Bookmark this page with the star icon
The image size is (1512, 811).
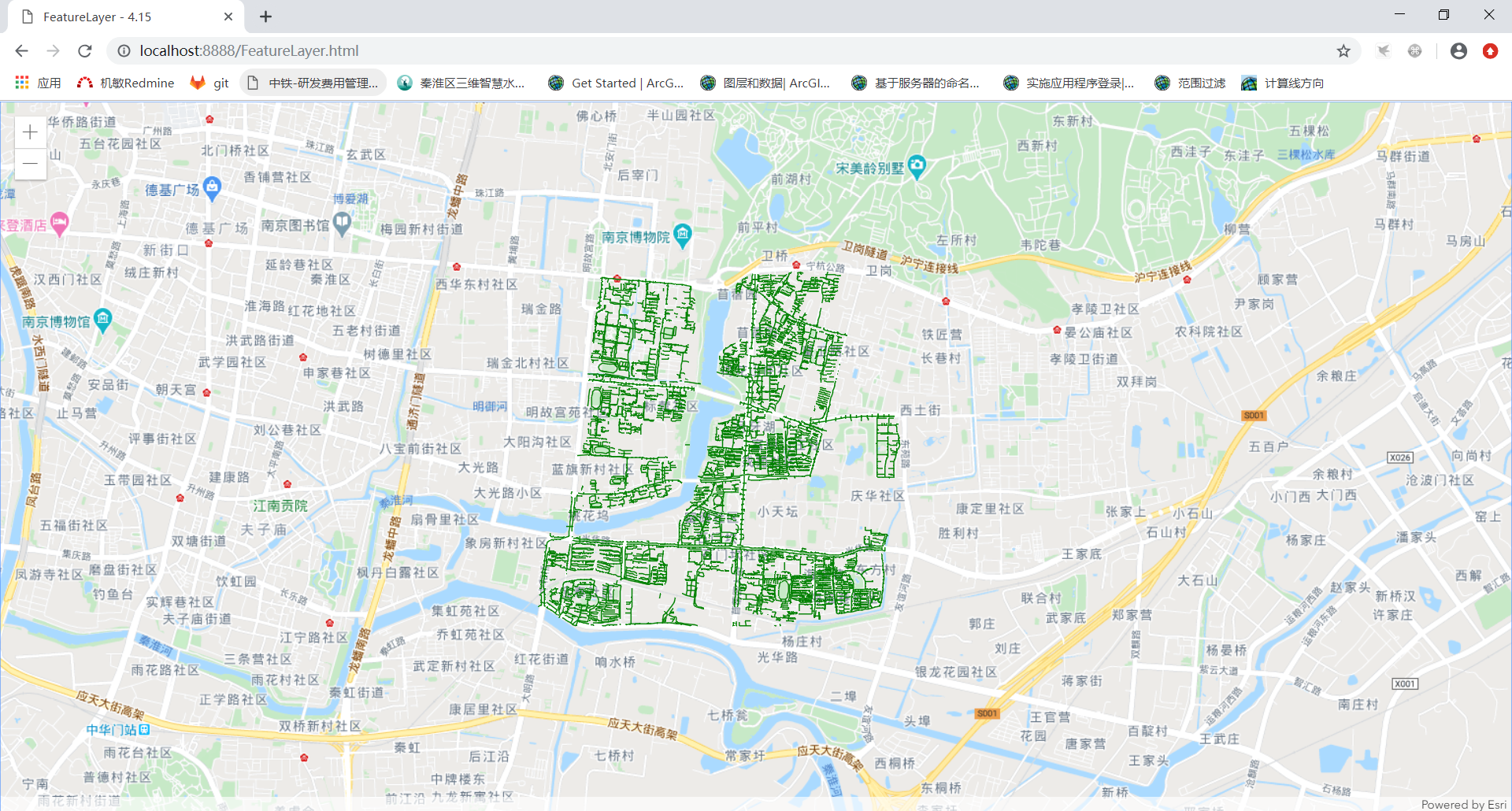pos(1343,50)
